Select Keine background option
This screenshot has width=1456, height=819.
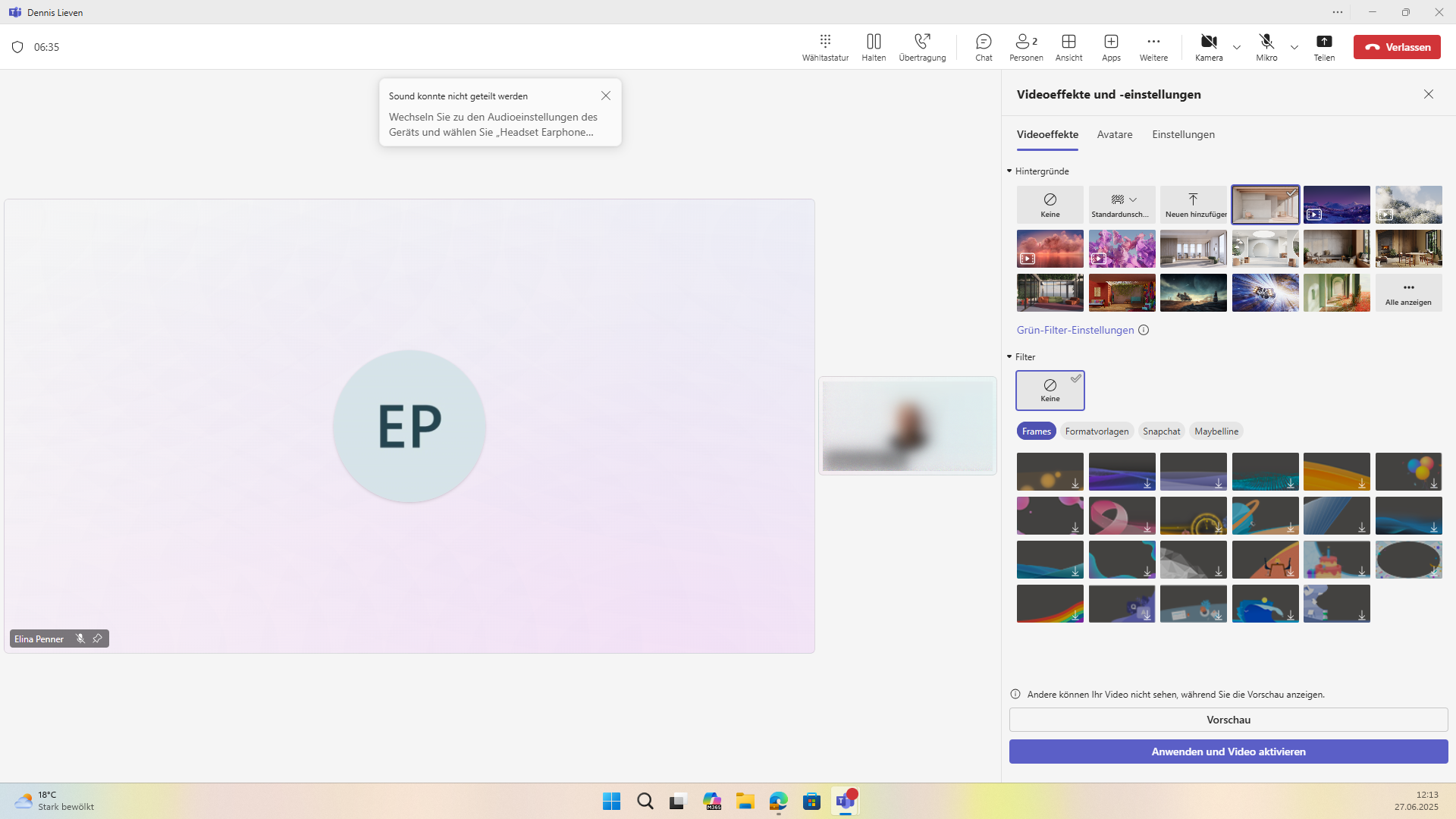pyautogui.click(x=1050, y=205)
